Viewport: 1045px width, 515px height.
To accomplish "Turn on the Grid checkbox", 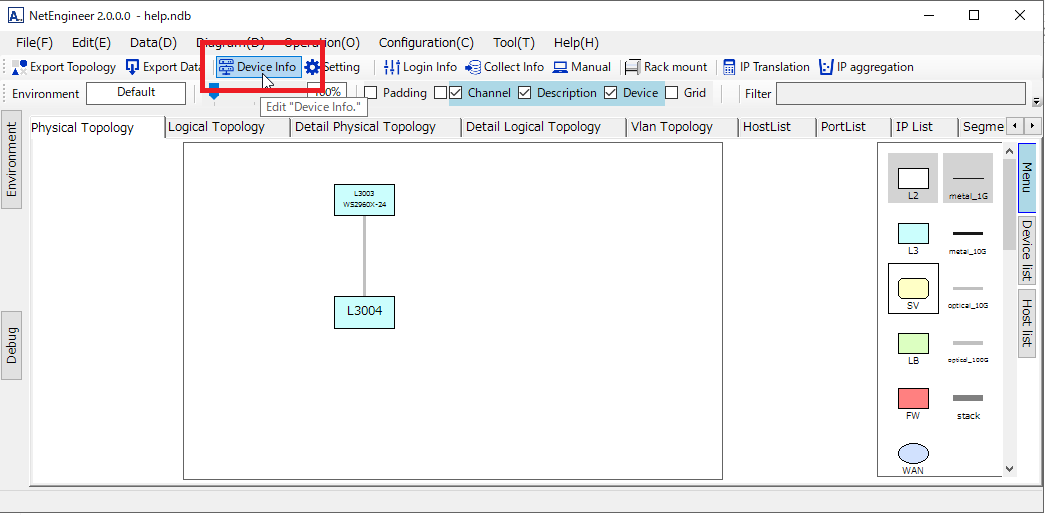I will click(x=672, y=93).
